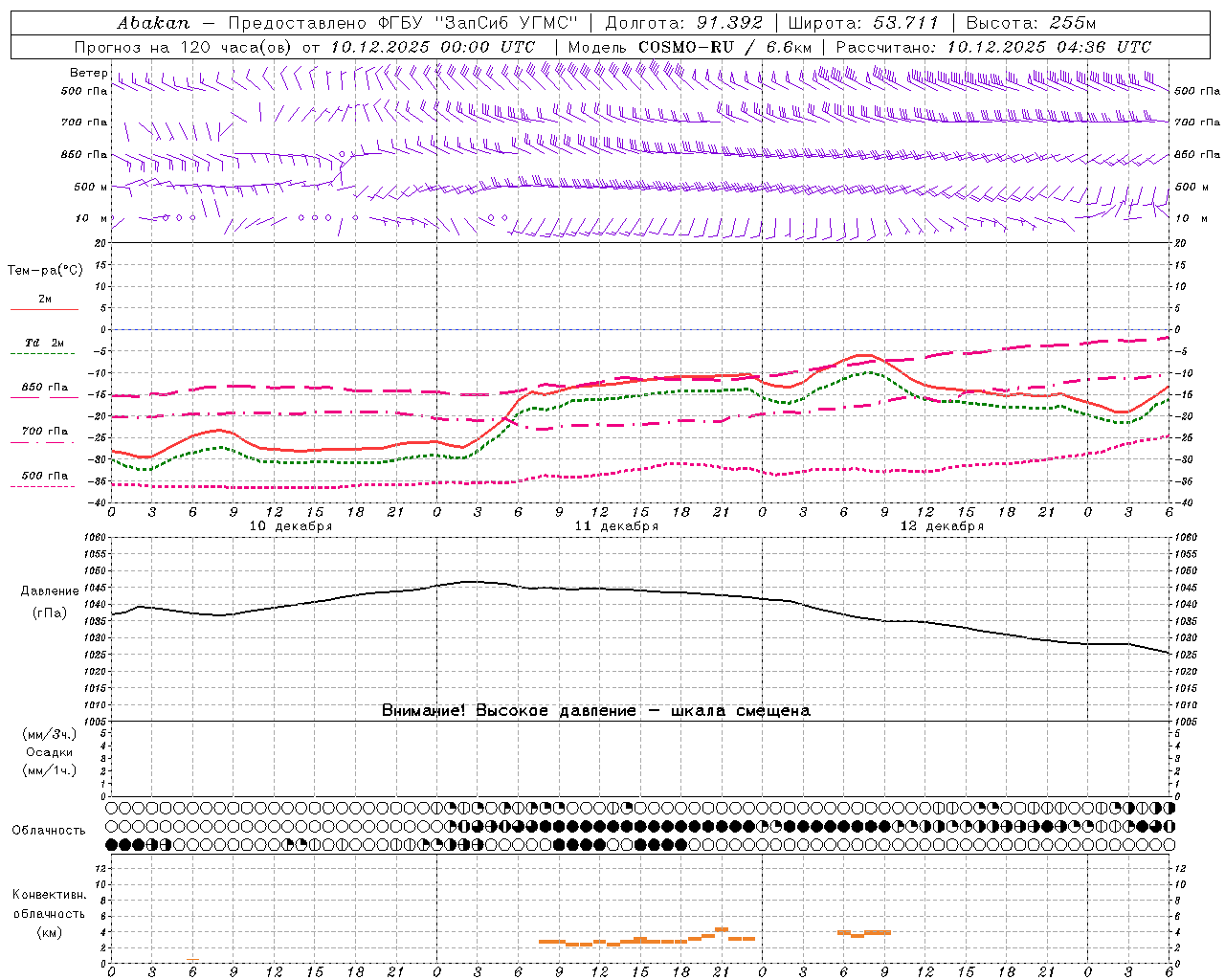The width and height of the screenshot is (1225, 980).
Task: Click the left '1060' pressure axis value
Action: (x=96, y=538)
